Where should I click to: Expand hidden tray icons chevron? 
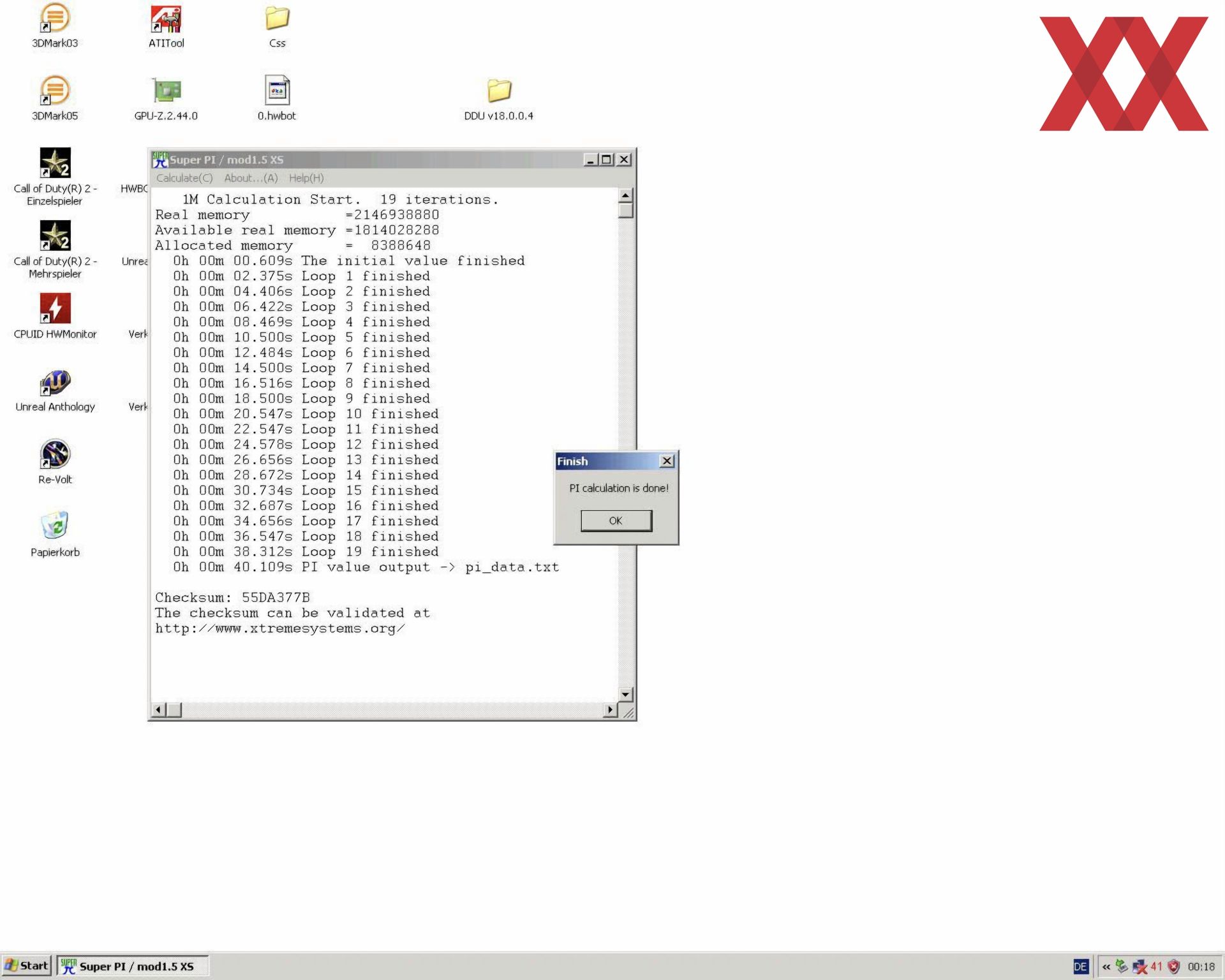(x=1106, y=967)
